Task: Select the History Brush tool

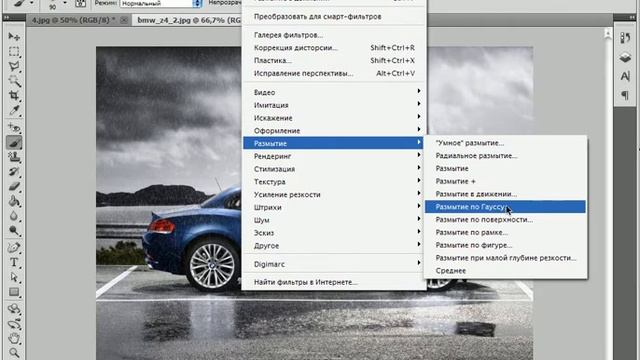Action: point(14,172)
